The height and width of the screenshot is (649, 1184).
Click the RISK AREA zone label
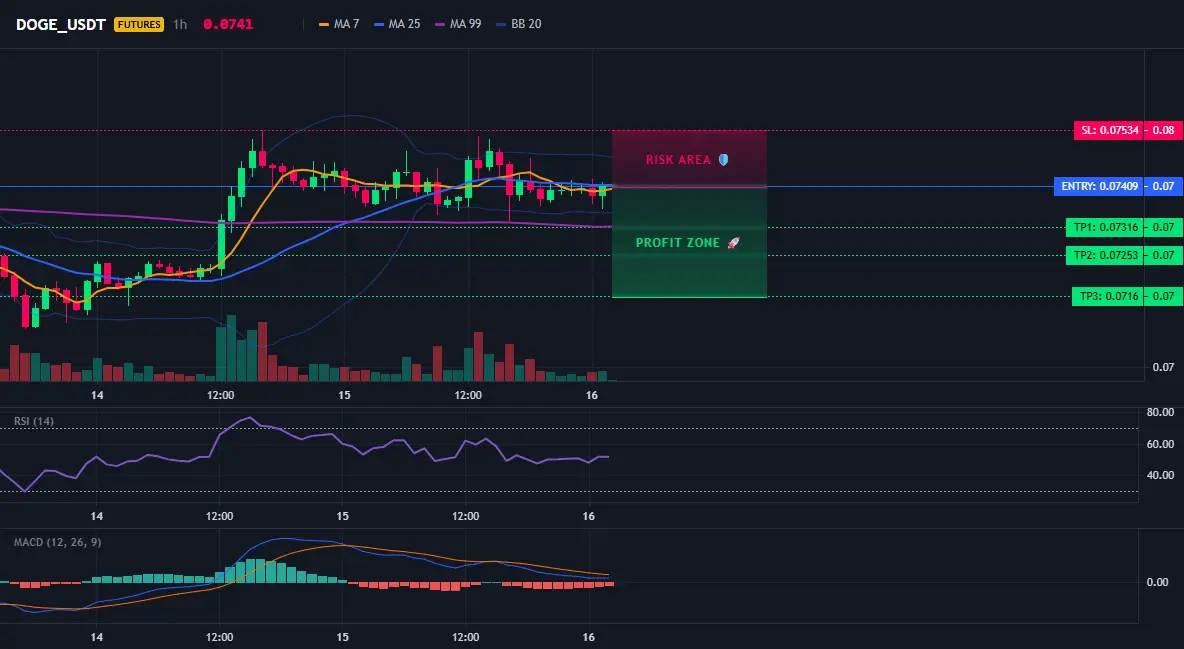click(x=678, y=159)
